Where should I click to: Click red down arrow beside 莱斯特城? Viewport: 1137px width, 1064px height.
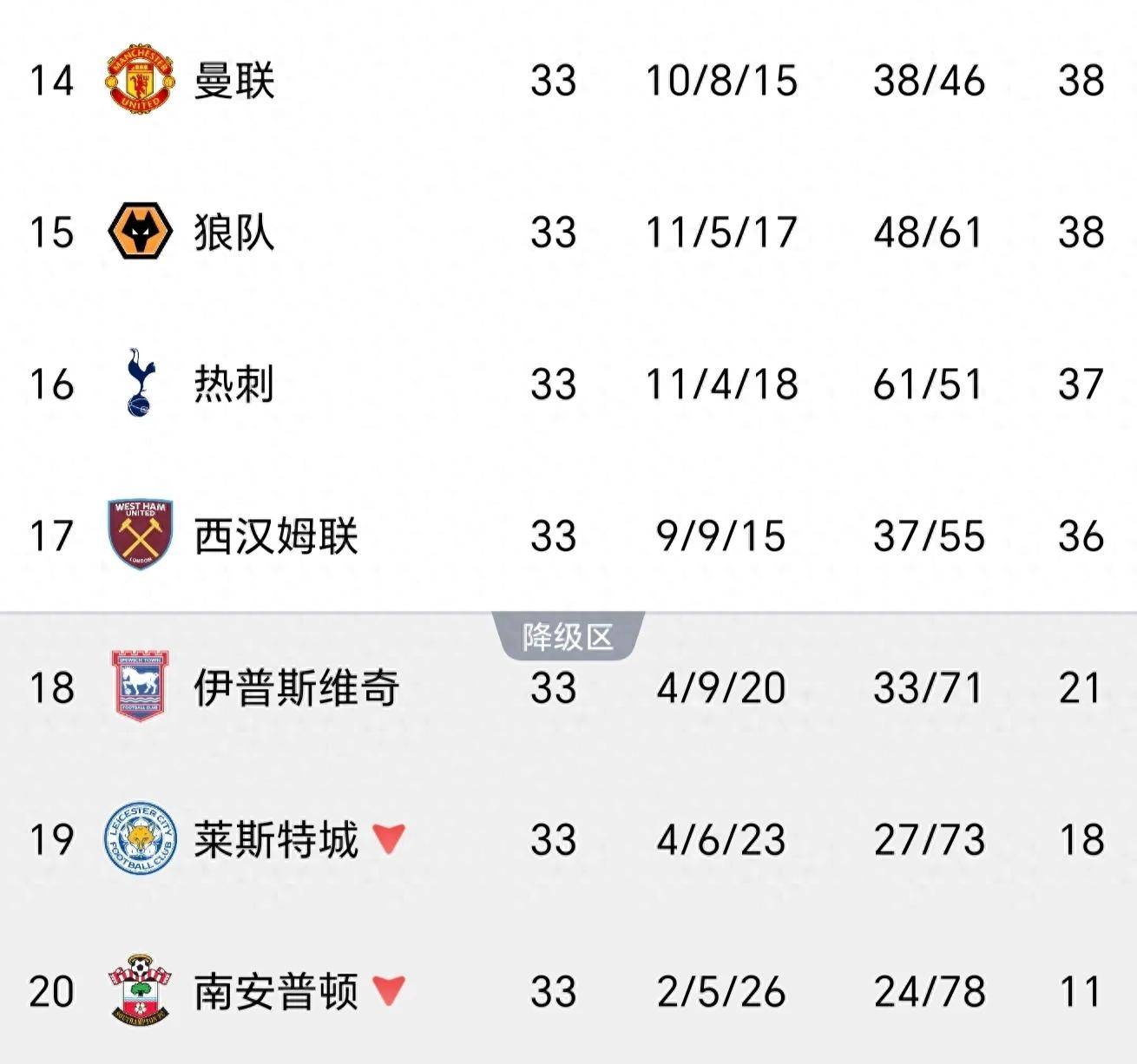point(388,838)
